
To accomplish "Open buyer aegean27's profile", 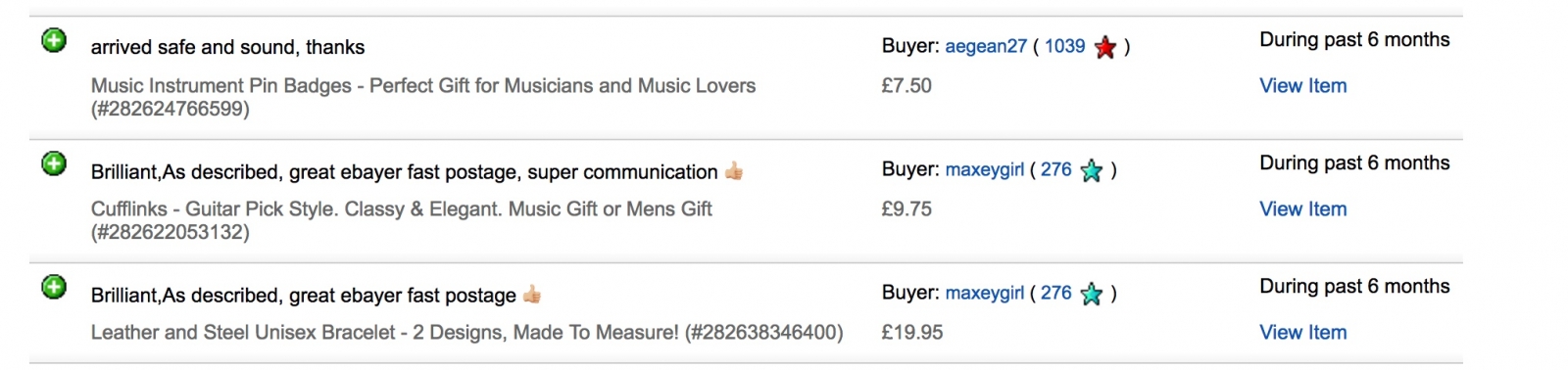I will 986,46.
